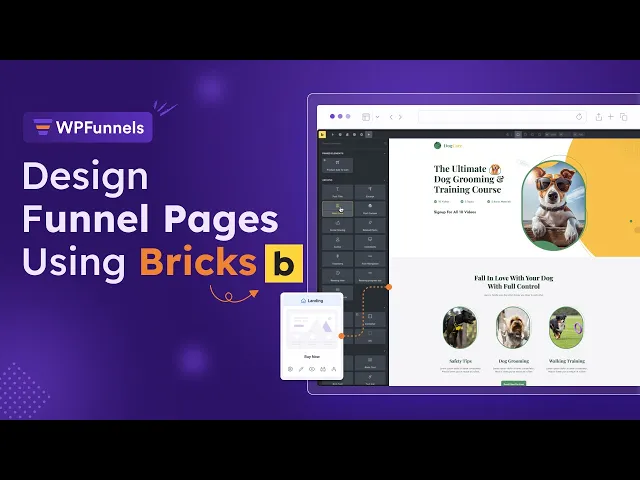The height and width of the screenshot is (480, 640).
Task: Collapse the first elements section in the Bricks panel
Action: pos(384,153)
